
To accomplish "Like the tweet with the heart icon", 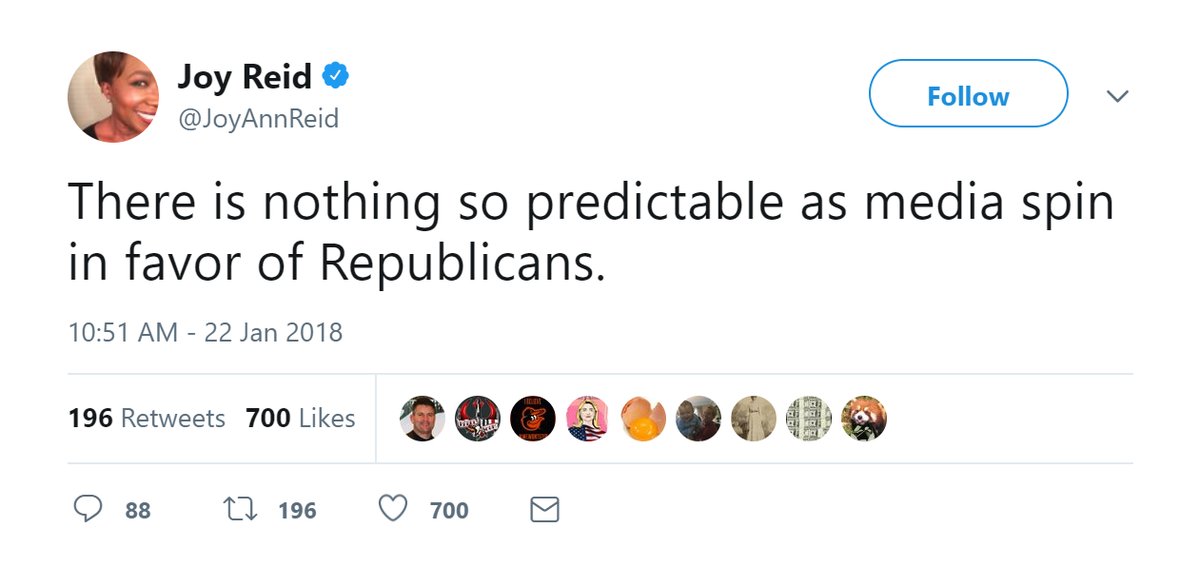I will [x=393, y=510].
